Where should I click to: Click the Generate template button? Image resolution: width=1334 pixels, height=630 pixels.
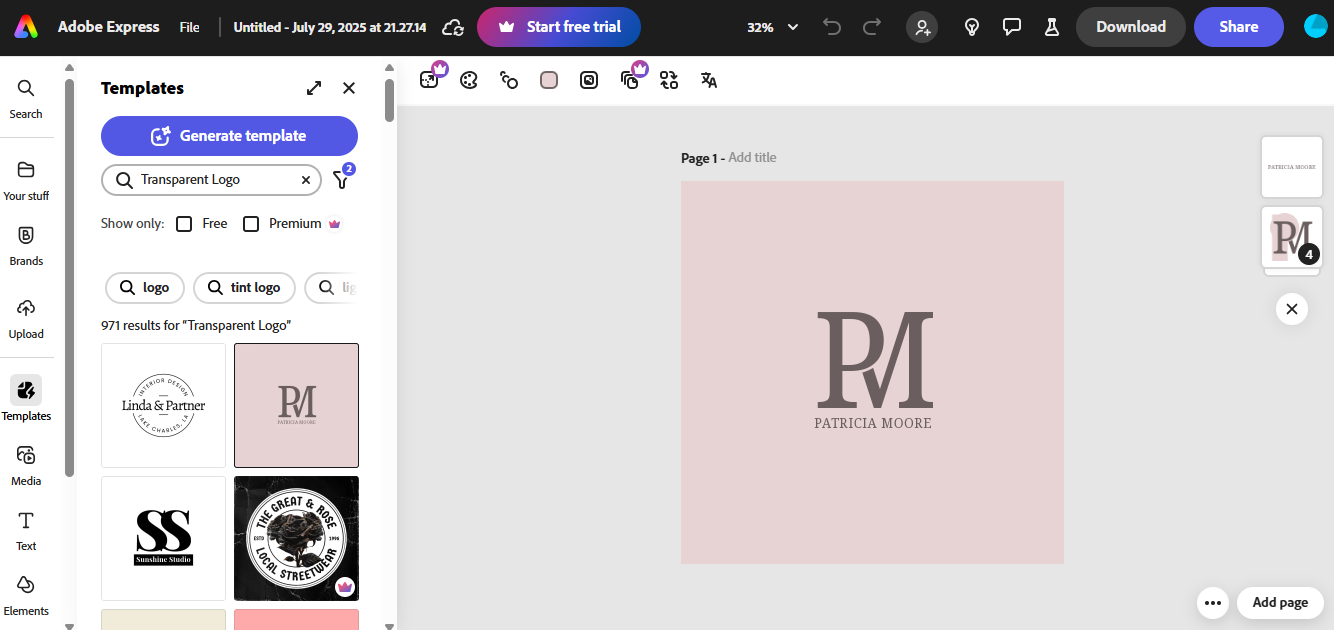point(229,136)
